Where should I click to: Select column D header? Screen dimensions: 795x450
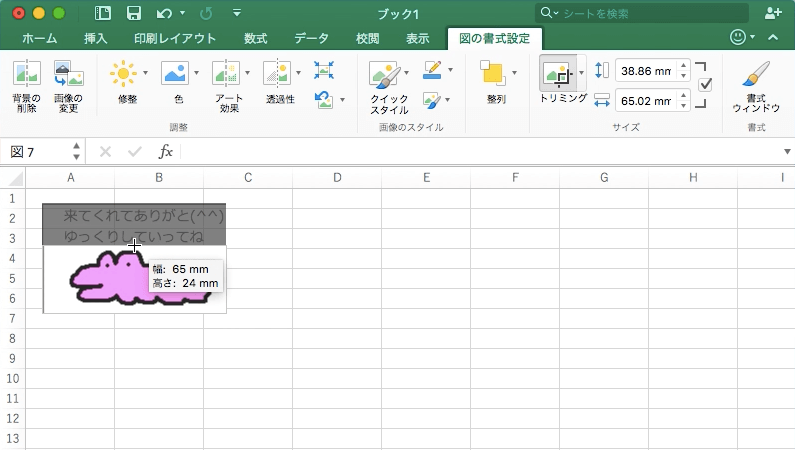pos(337,178)
